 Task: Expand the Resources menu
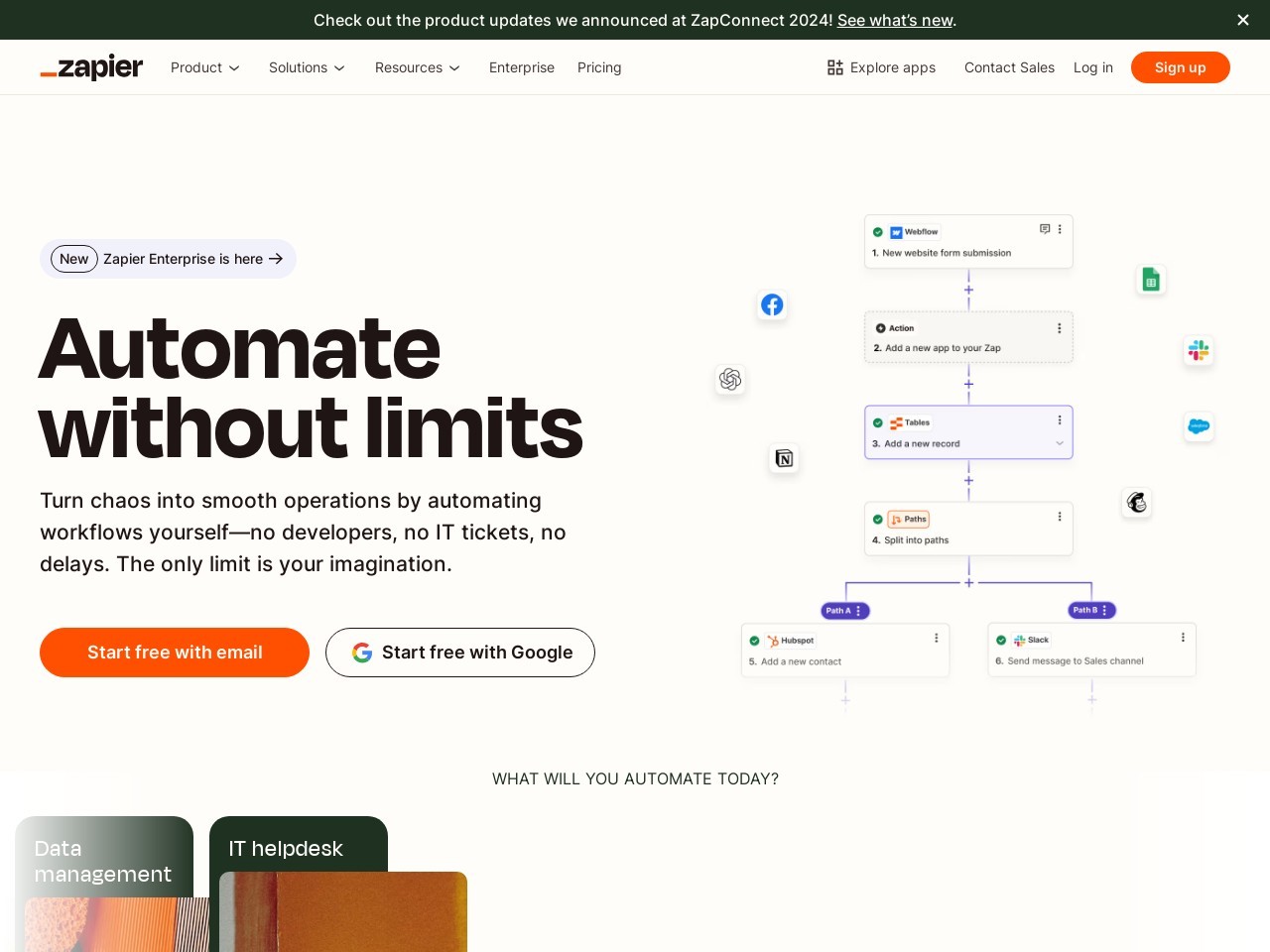click(418, 67)
